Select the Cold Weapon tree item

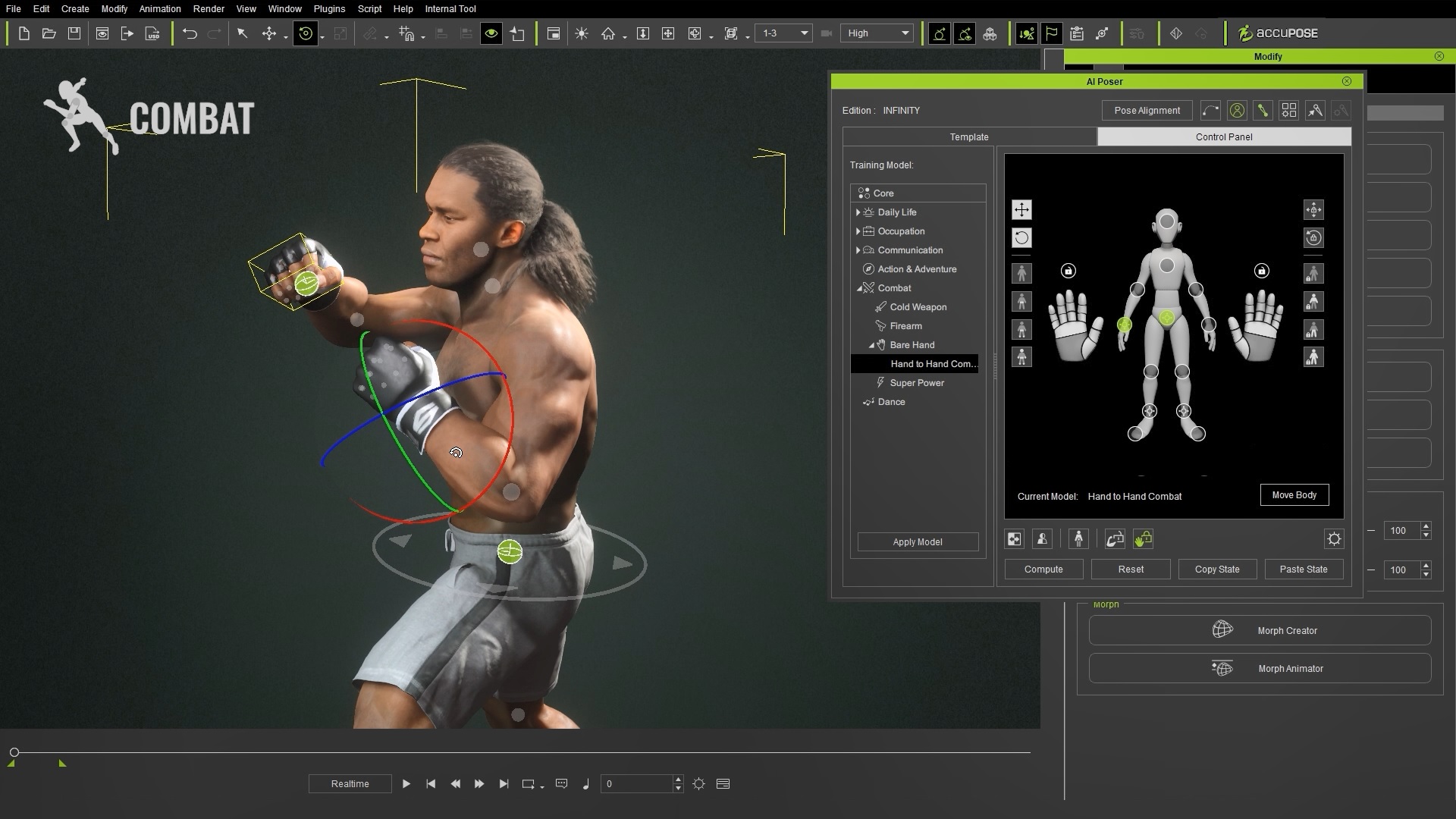click(x=918, y=307)
